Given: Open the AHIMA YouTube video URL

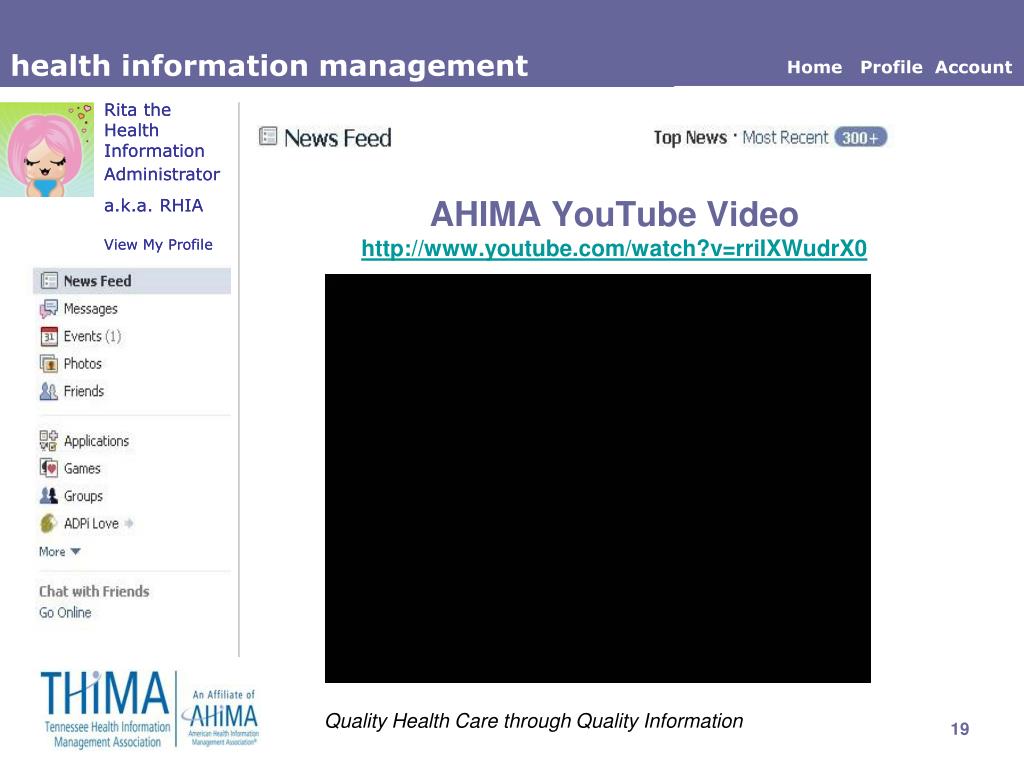Looking at the screenshot, I should 614,248.
